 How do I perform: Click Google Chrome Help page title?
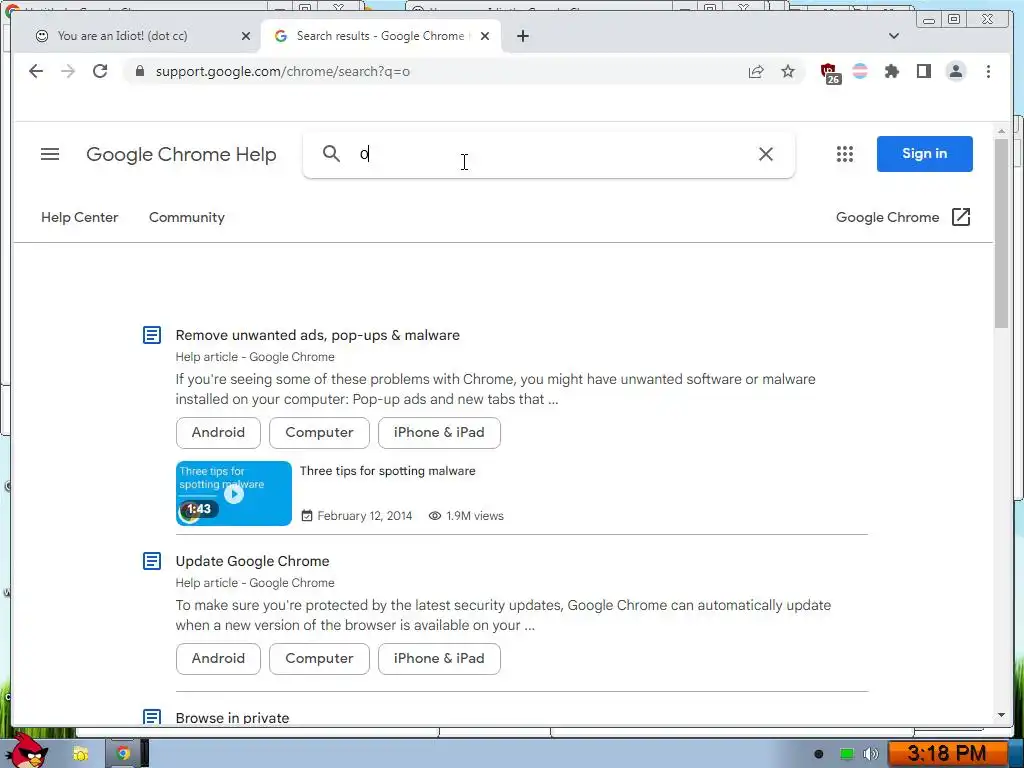click(x=182, y=155)
